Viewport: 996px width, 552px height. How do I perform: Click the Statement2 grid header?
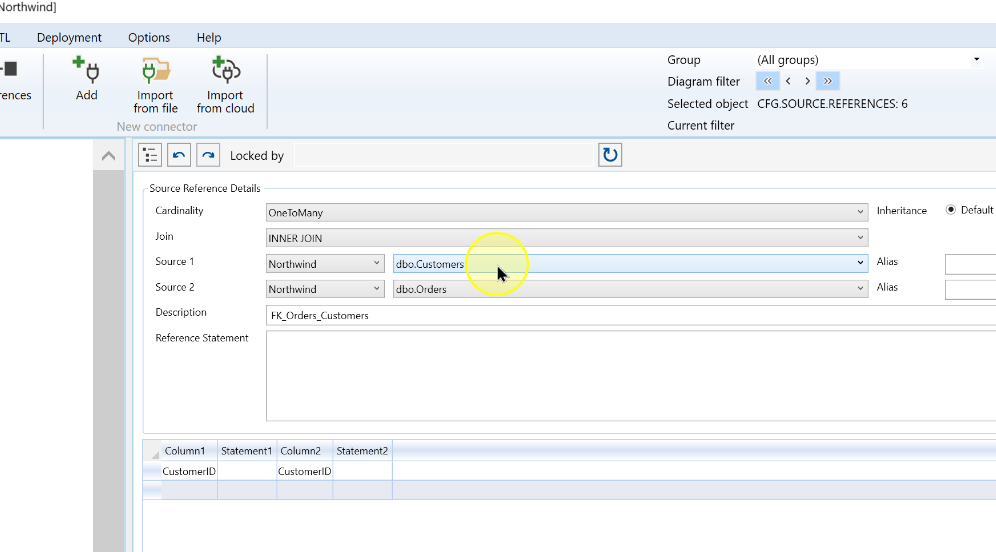[362, 451]
